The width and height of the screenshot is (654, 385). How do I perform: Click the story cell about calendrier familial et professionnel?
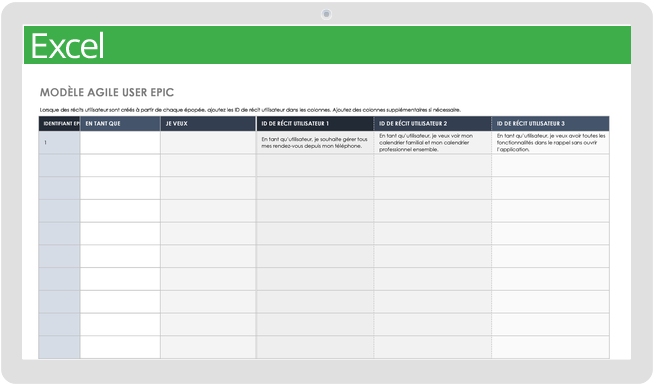tap(433, 143)
